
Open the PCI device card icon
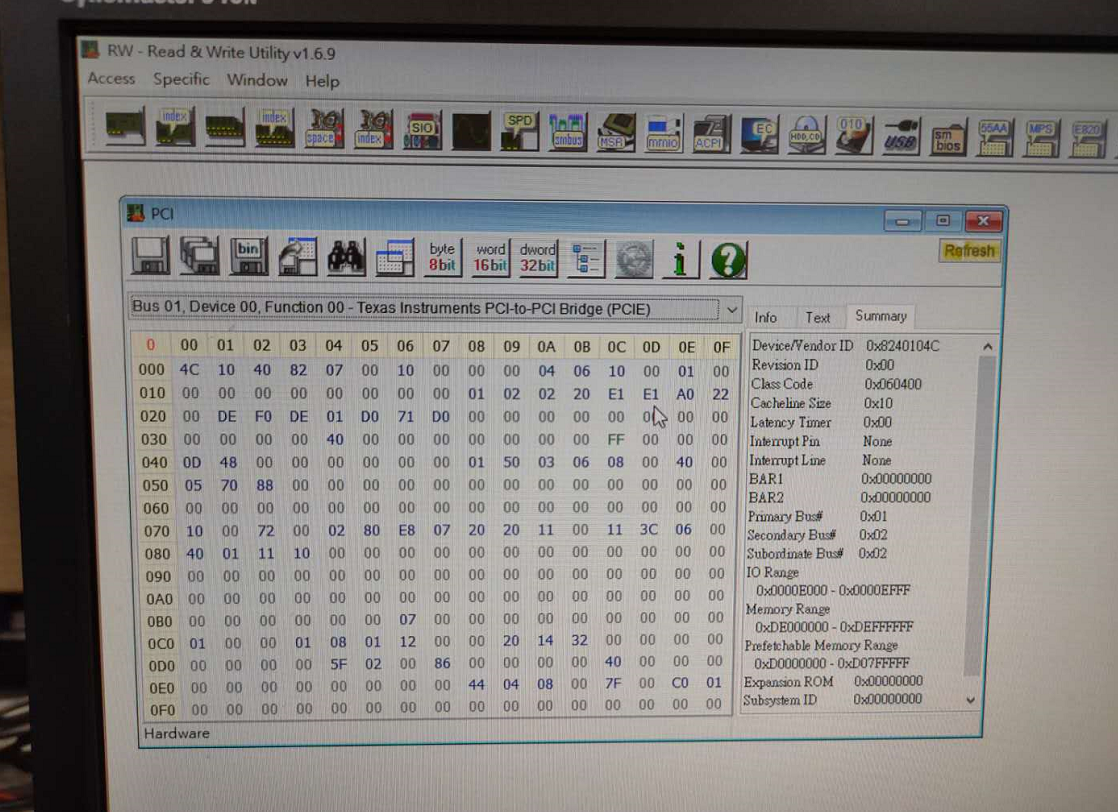[x=125, y=128]
